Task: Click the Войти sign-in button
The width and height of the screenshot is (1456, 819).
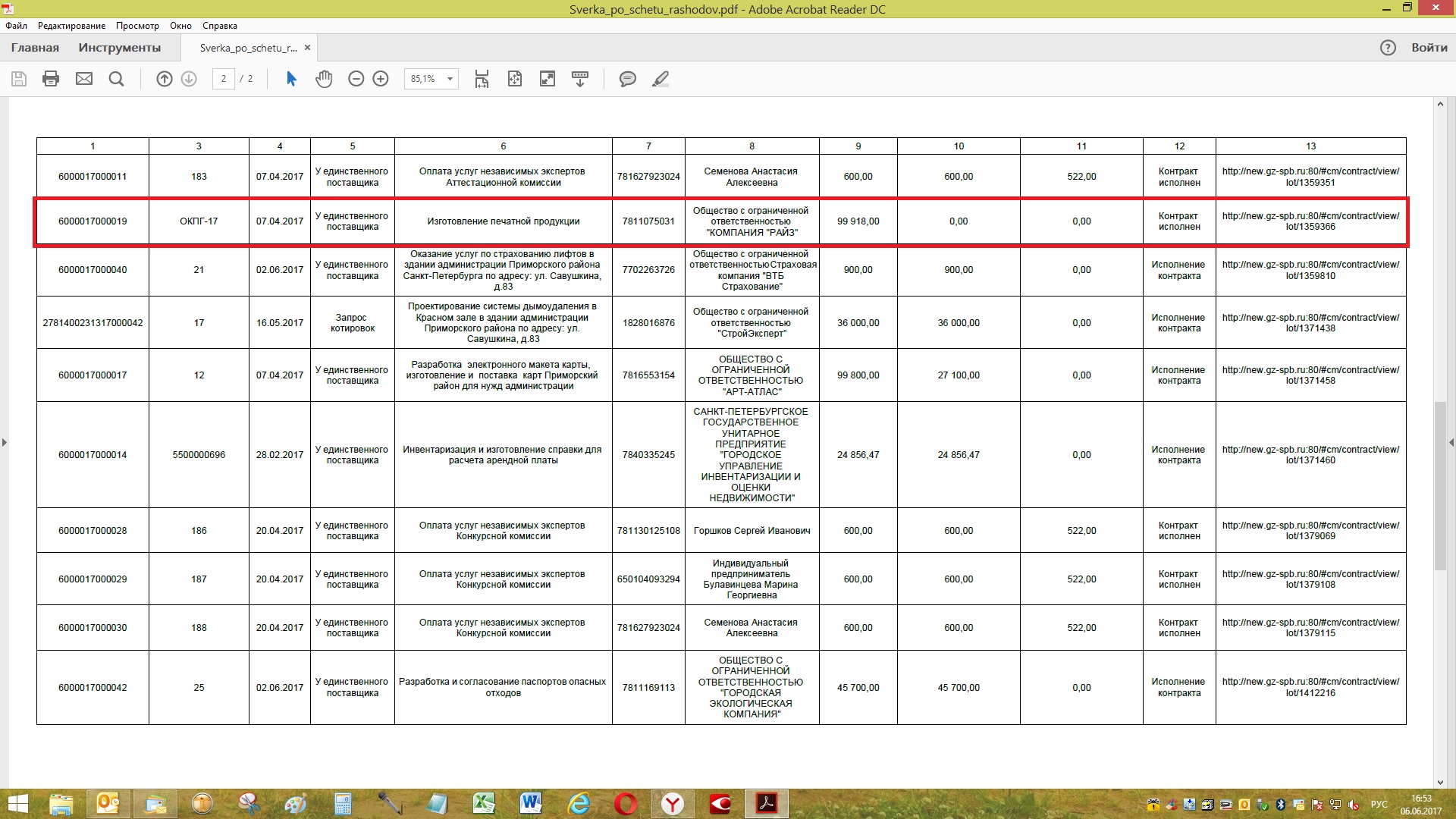Action: click(x=1429, y=48)
